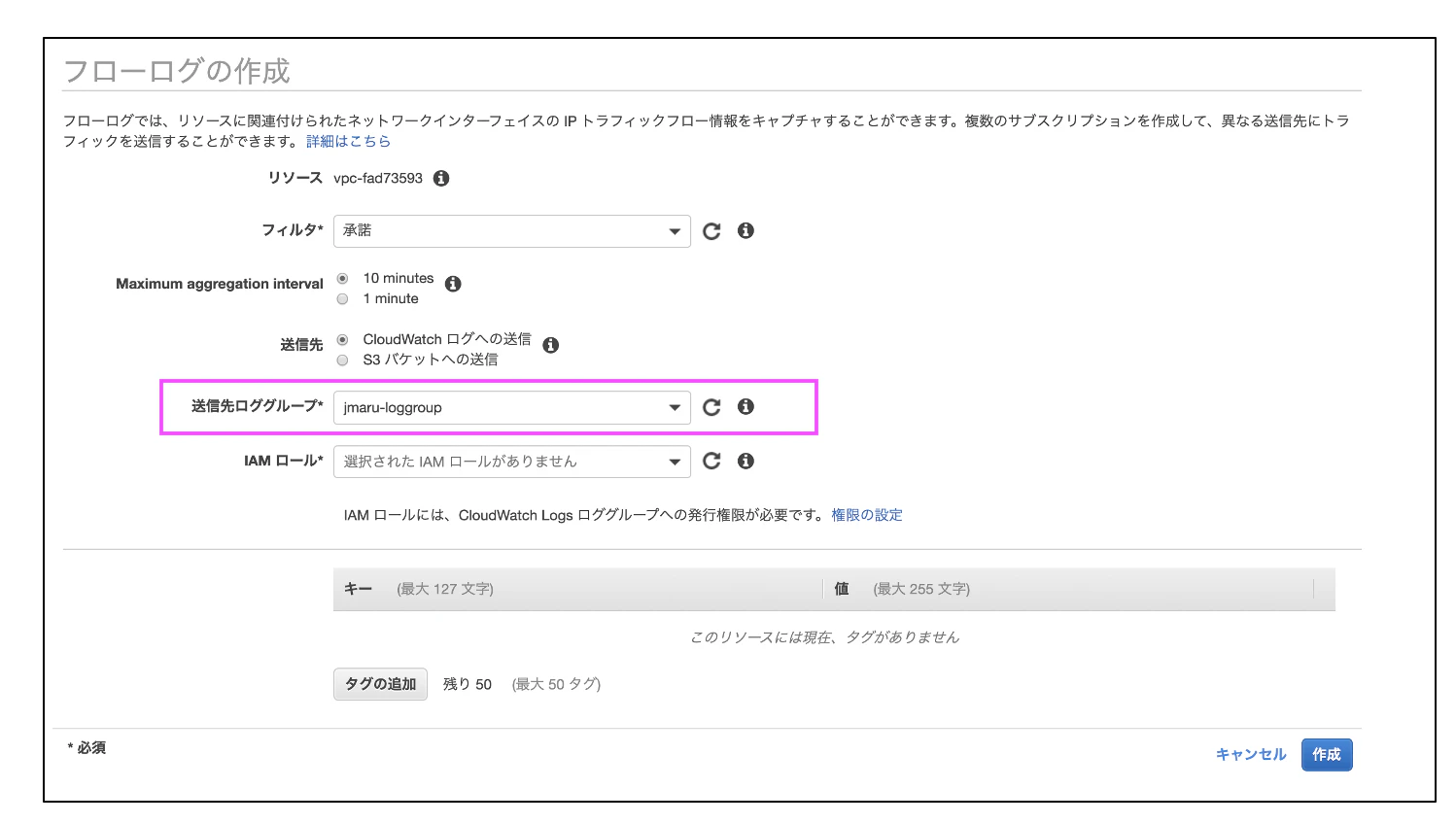
Task: Refresh the フィルタ filter list
Action: [711, 231]
